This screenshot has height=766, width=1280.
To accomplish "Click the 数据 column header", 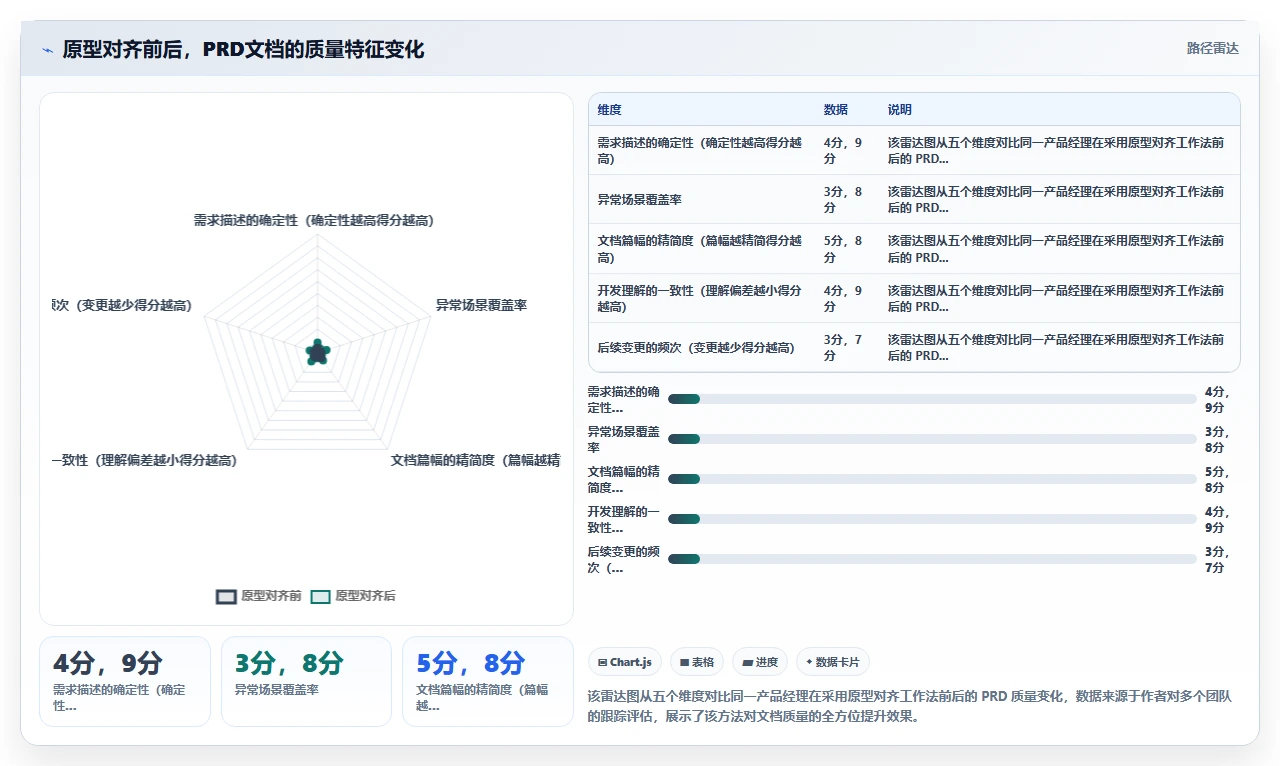I will coord(836,110).
